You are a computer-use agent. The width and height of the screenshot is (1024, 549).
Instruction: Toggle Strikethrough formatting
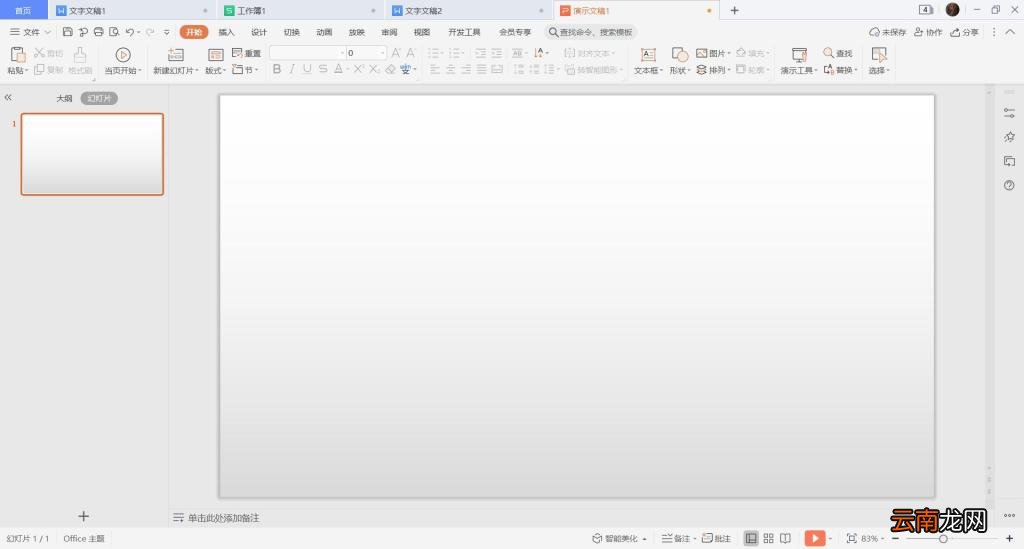(323, 69)
